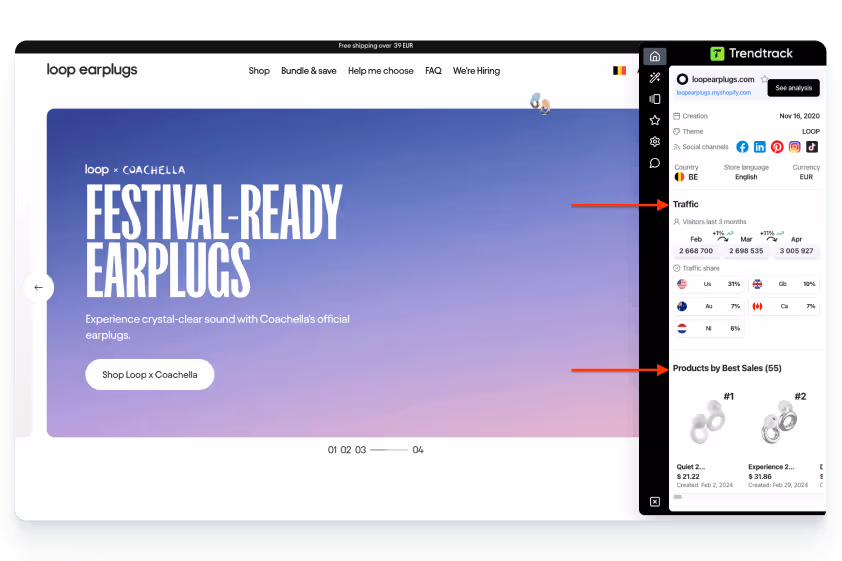842x561 pixels.
Task: Click the loopearplugs.com domain title
Action: tap(723, 79)
